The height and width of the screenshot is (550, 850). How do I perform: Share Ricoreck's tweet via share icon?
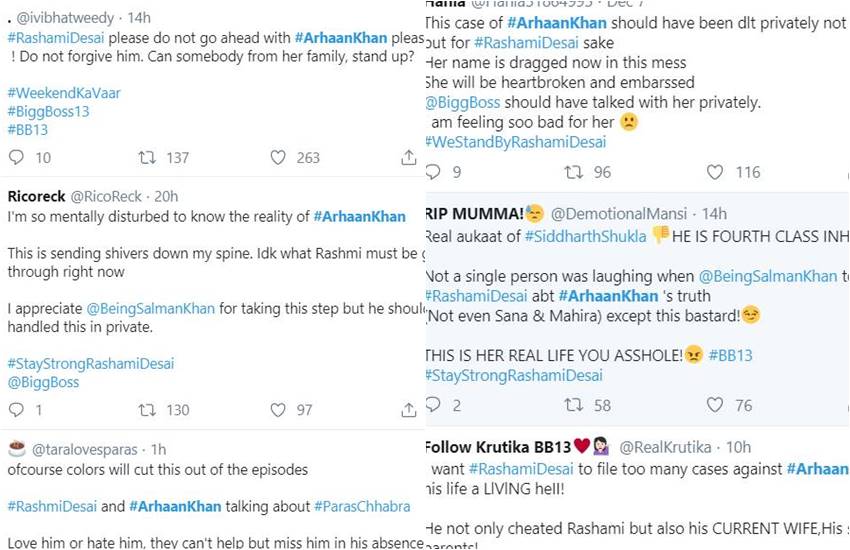pyautogui.click(x=409, y=410)
